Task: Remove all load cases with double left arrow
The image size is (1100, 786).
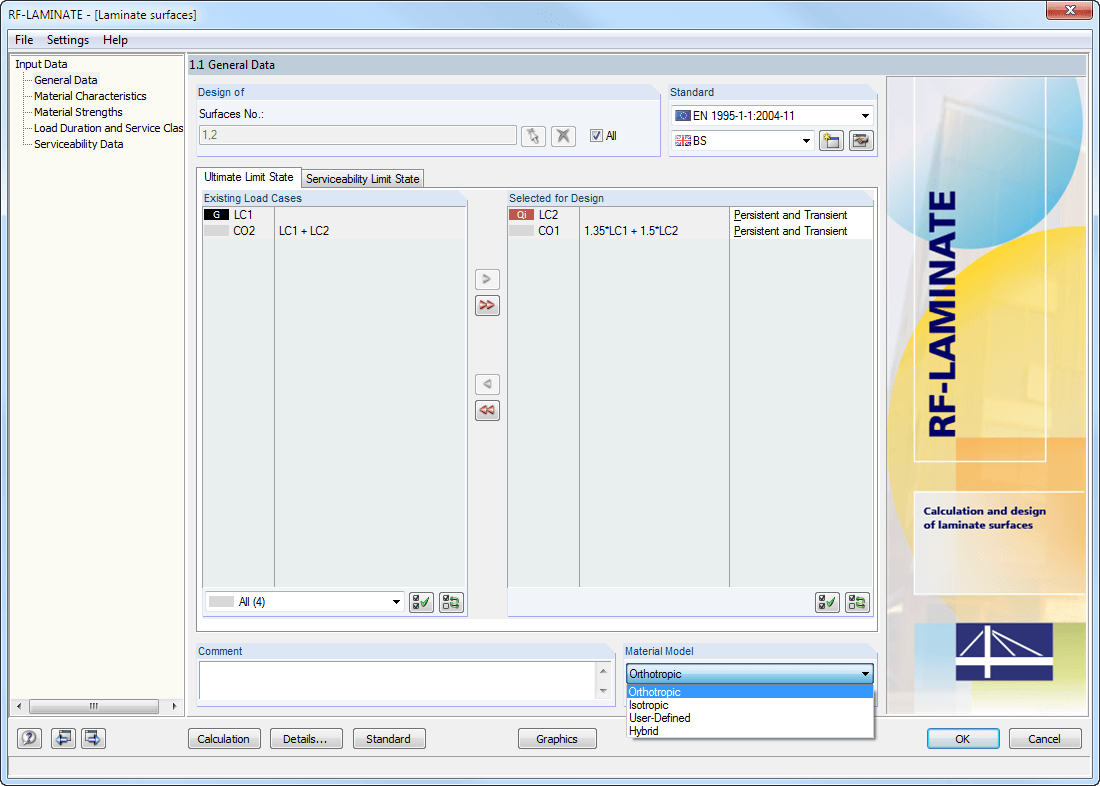Action: [487, 411]
